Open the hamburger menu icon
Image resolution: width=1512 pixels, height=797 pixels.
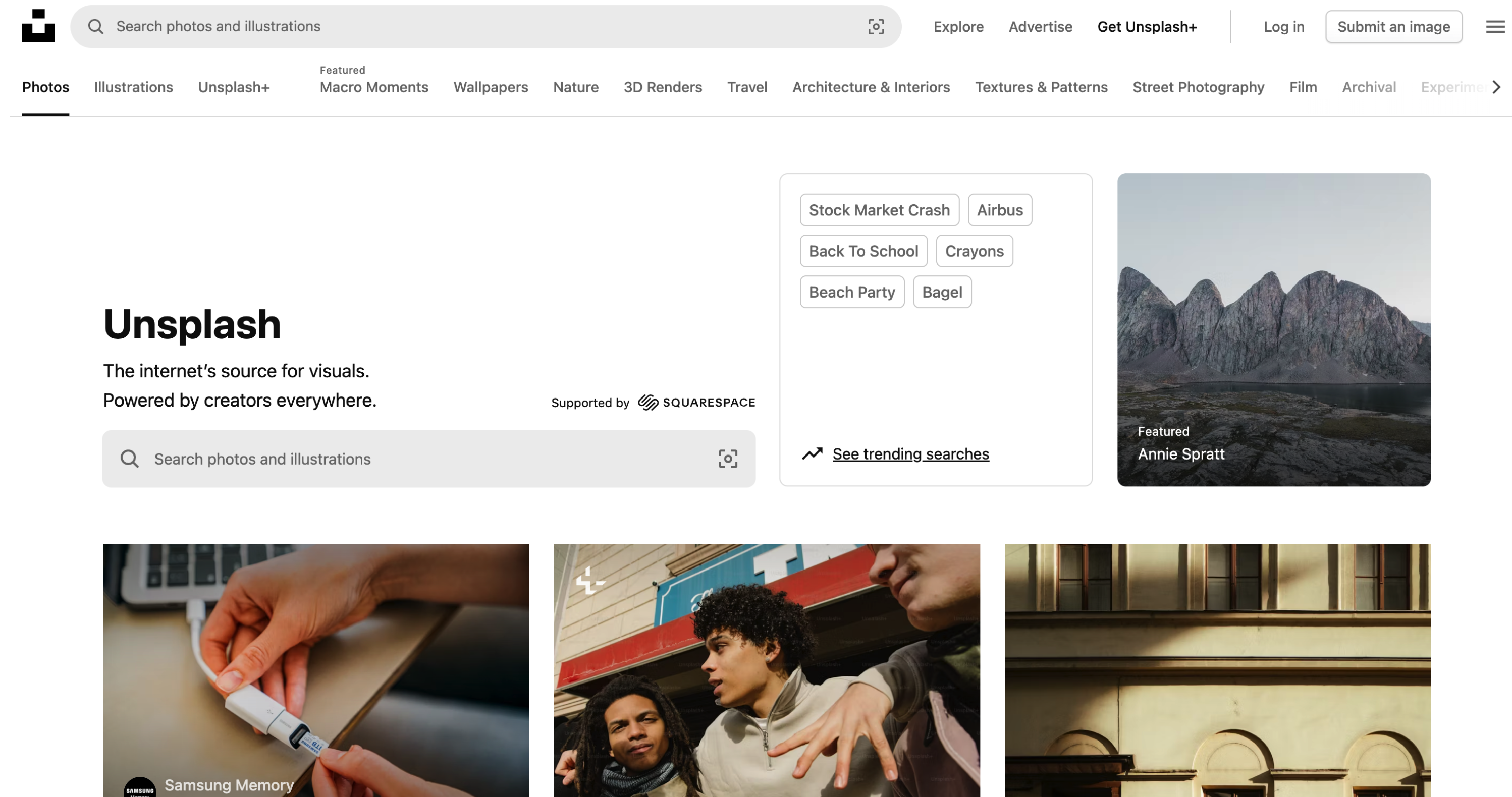(x=1495, y=26)
